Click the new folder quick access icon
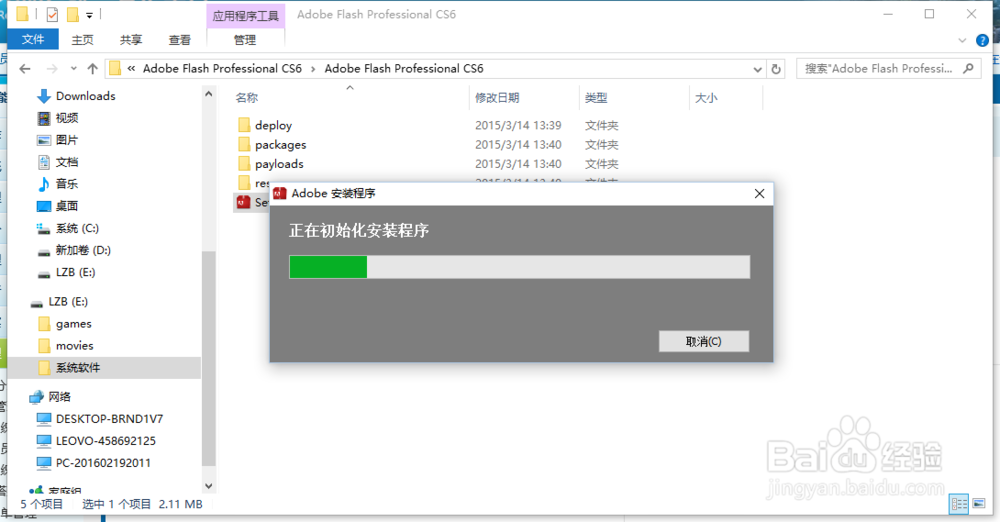 click(73, 14)
